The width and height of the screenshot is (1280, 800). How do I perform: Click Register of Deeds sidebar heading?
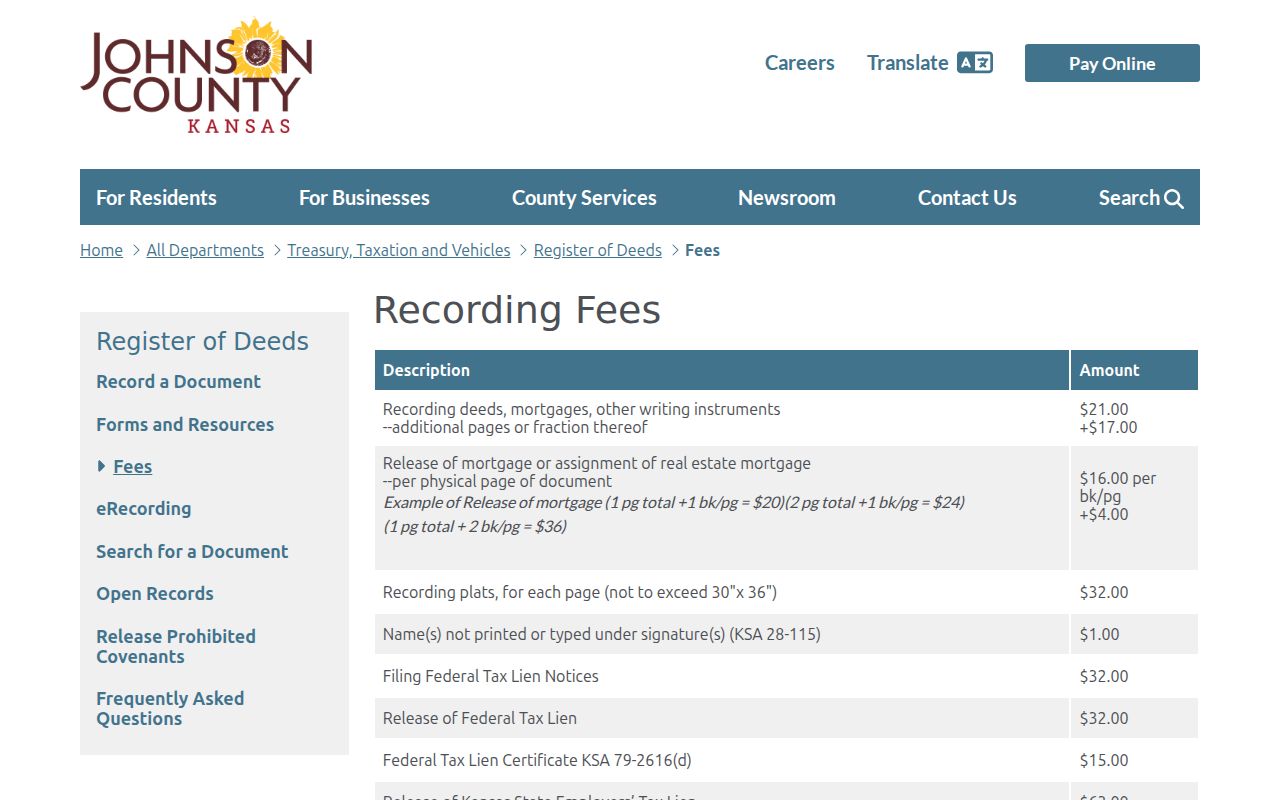[202, 341]
